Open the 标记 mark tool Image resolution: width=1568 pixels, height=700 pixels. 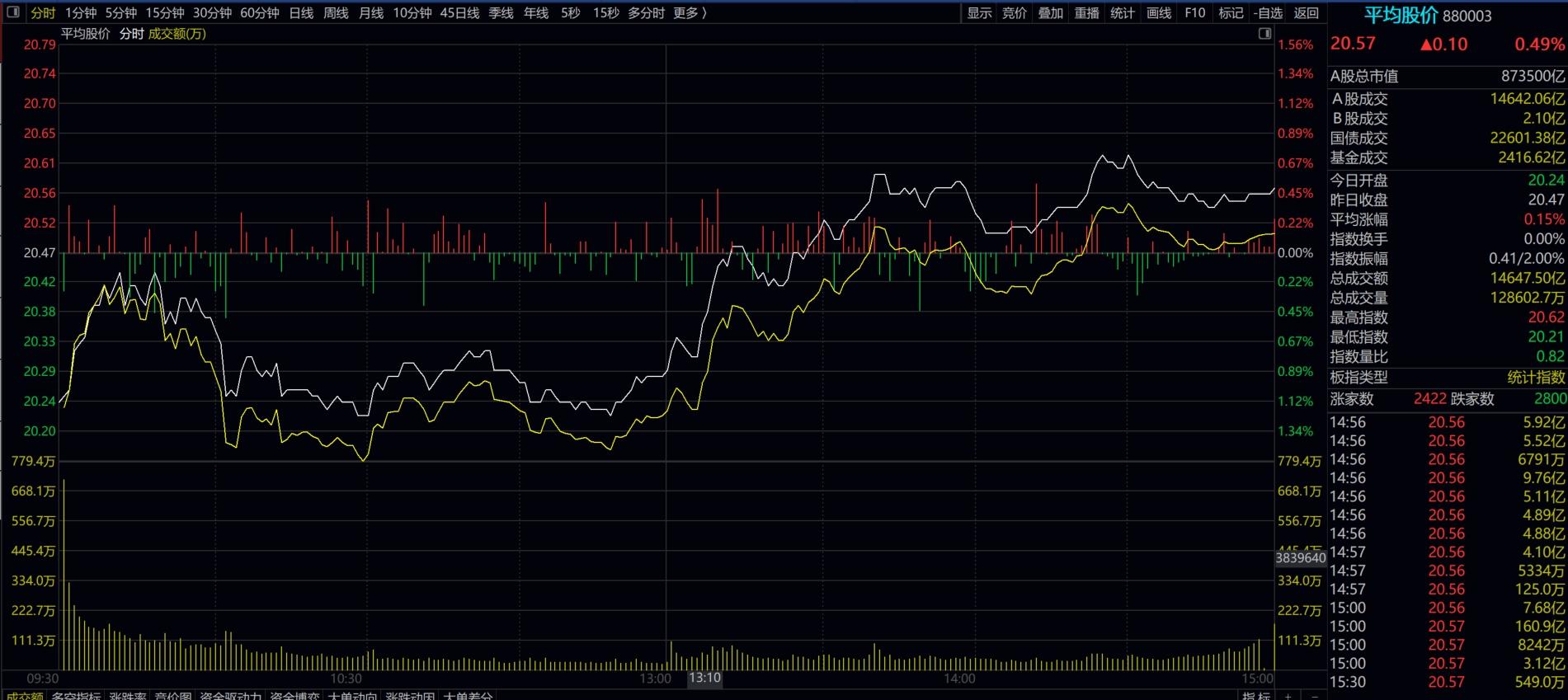pos(1231,12)
